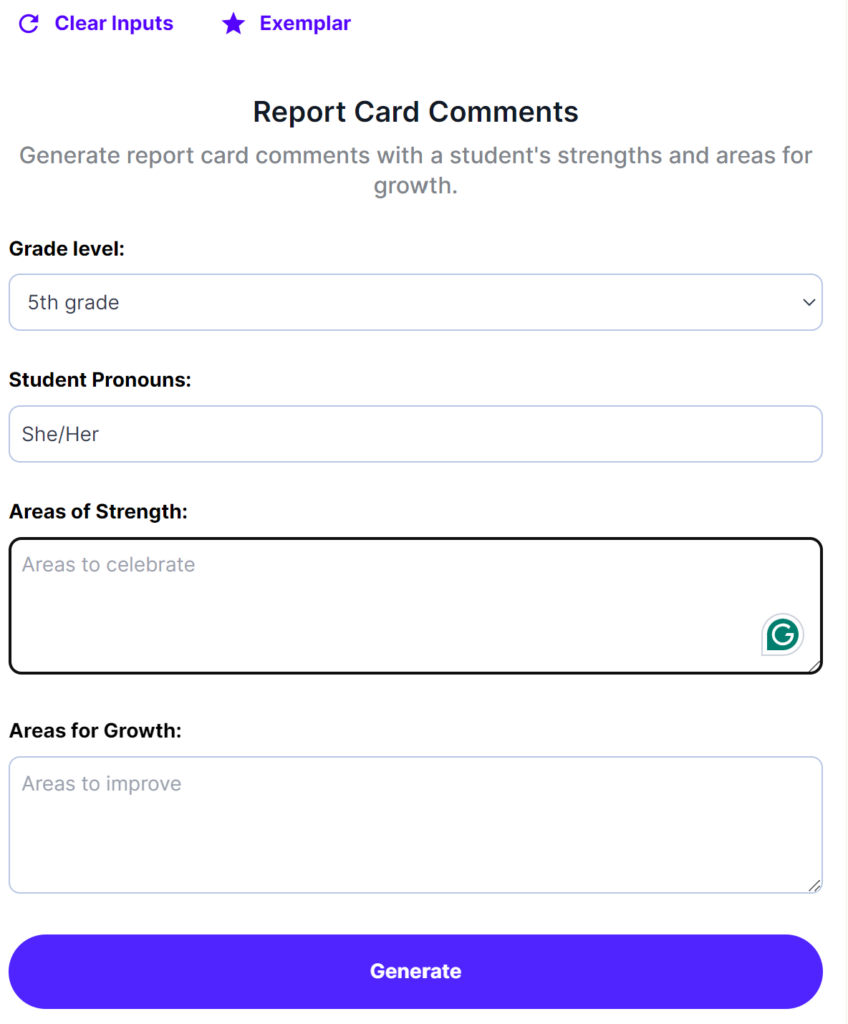Viewport: 848px width, 1024px height.
Task: Click the Clear Inputs refresh arrow icon
Action: coord(29,24)
